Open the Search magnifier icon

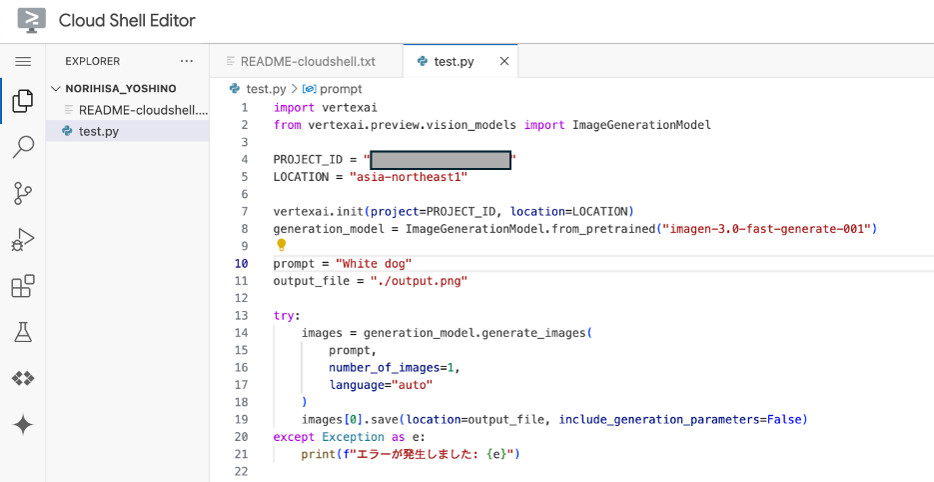pyautogui.click(x=22, y=148)
